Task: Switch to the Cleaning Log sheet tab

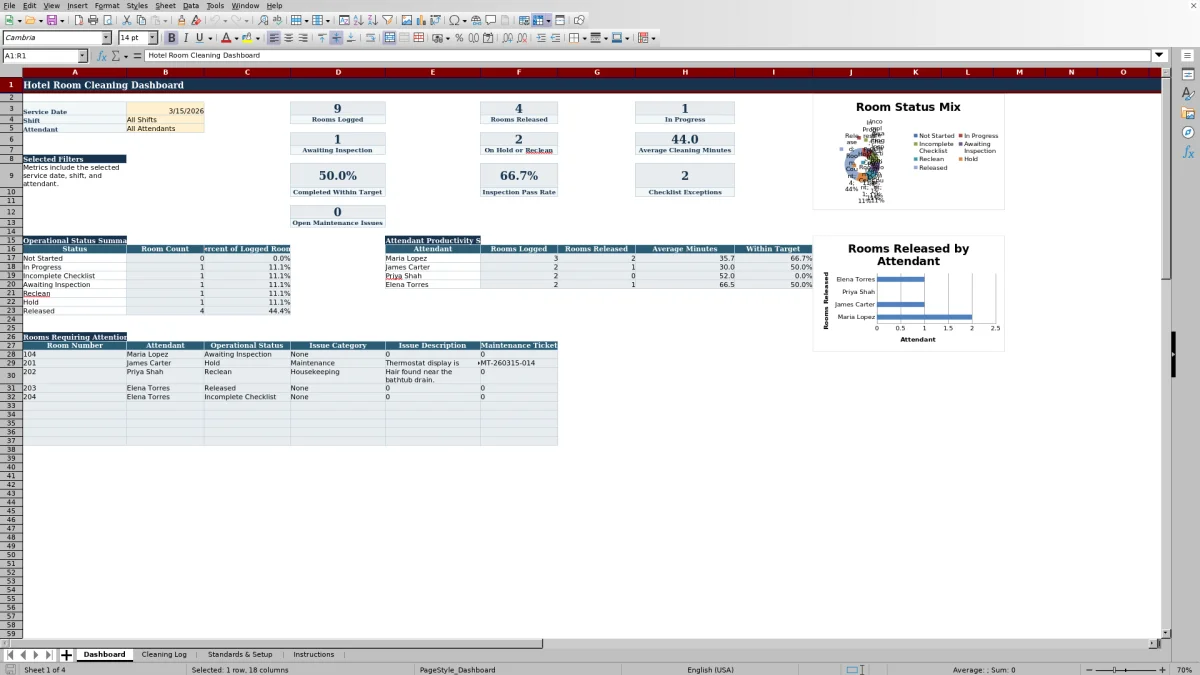Action: pos(164,655)
